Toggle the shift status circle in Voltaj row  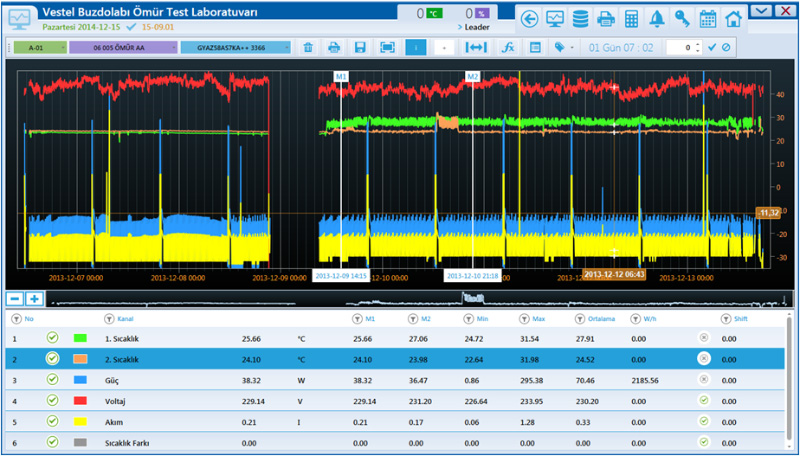click(704, 400)
